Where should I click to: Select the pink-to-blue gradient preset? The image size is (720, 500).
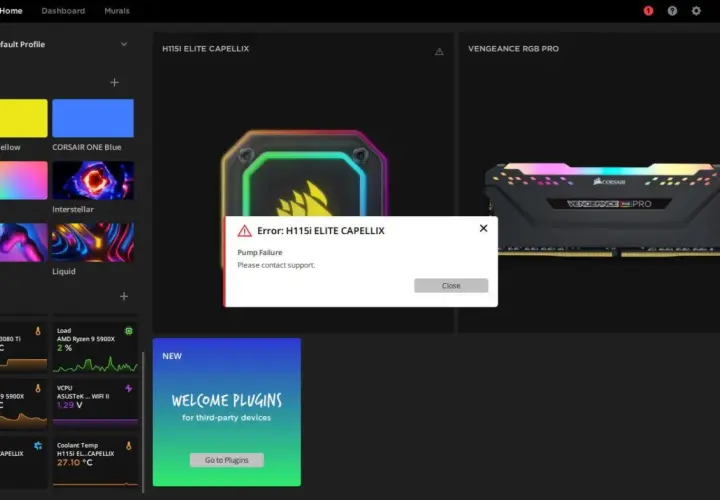23,180
